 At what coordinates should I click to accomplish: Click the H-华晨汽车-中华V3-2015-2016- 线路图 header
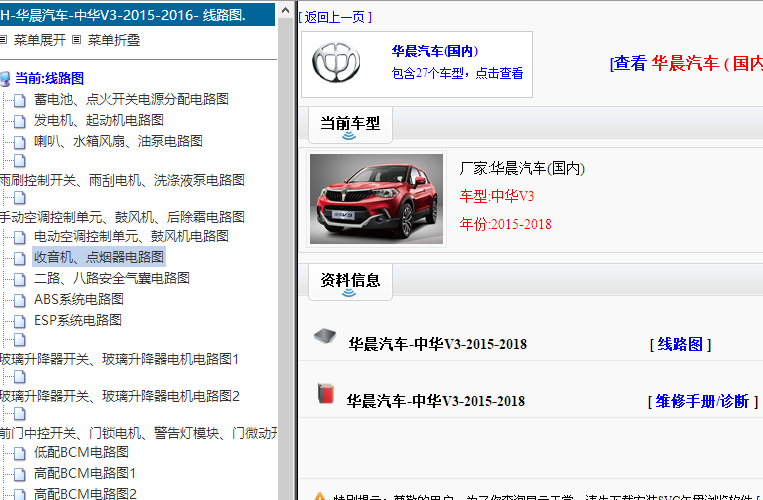(x=137, y=15)
